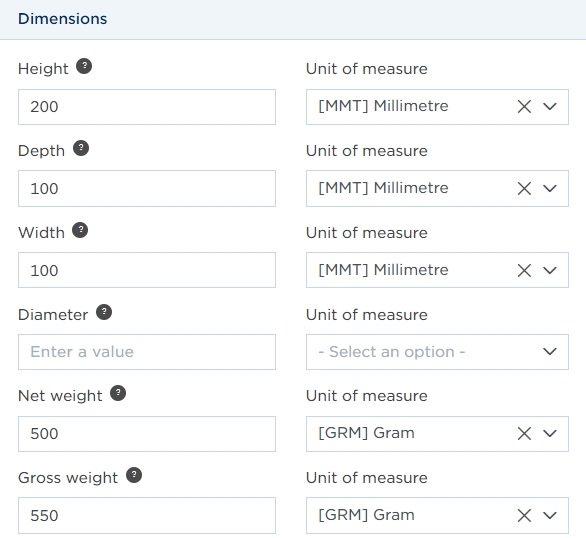The height and width of the screenshot is (538, 586).
Task: Clear the Depth unit of measure
Action: point(524,188)
